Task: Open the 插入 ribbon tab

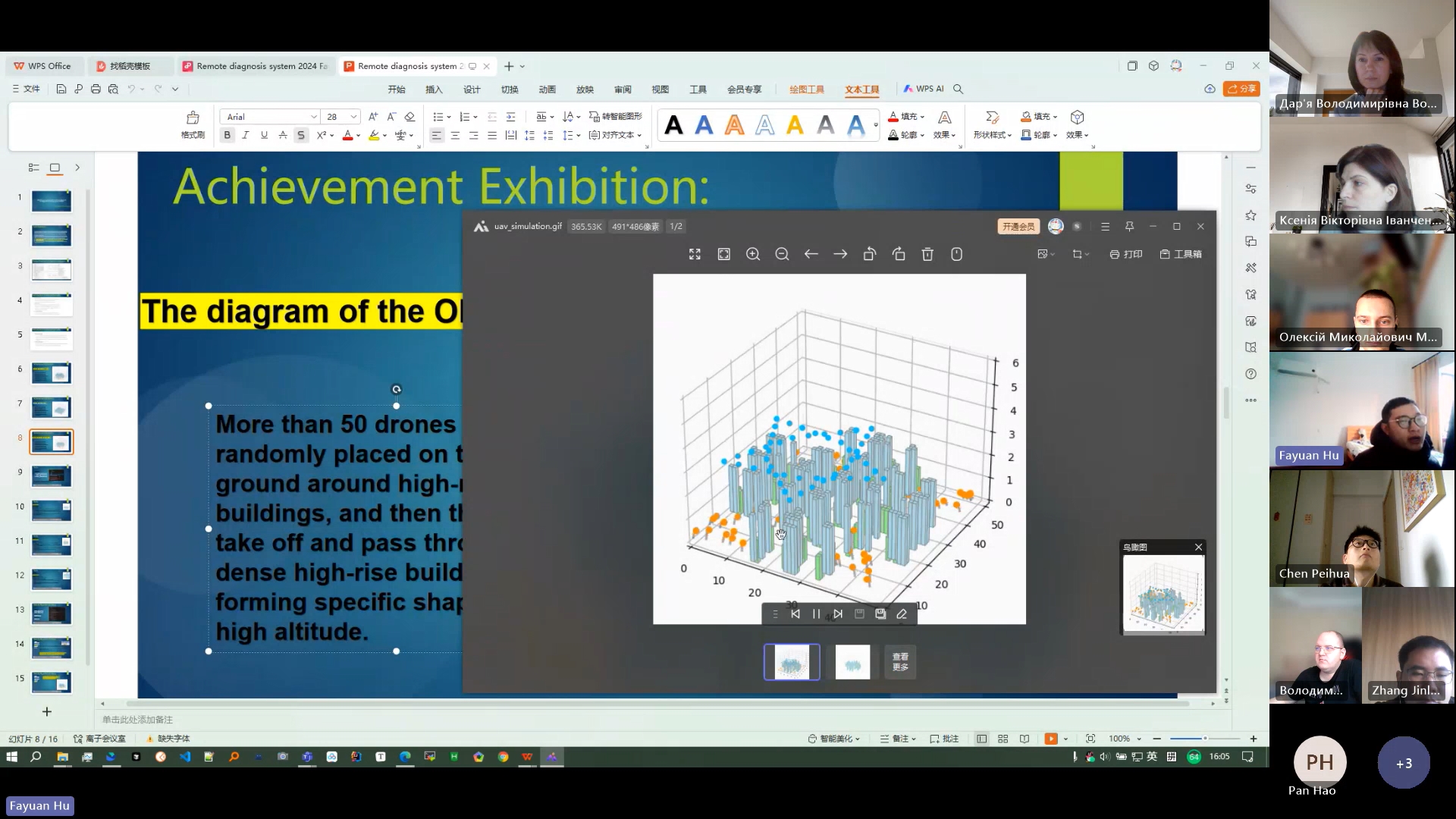Action: pos(434,89)
